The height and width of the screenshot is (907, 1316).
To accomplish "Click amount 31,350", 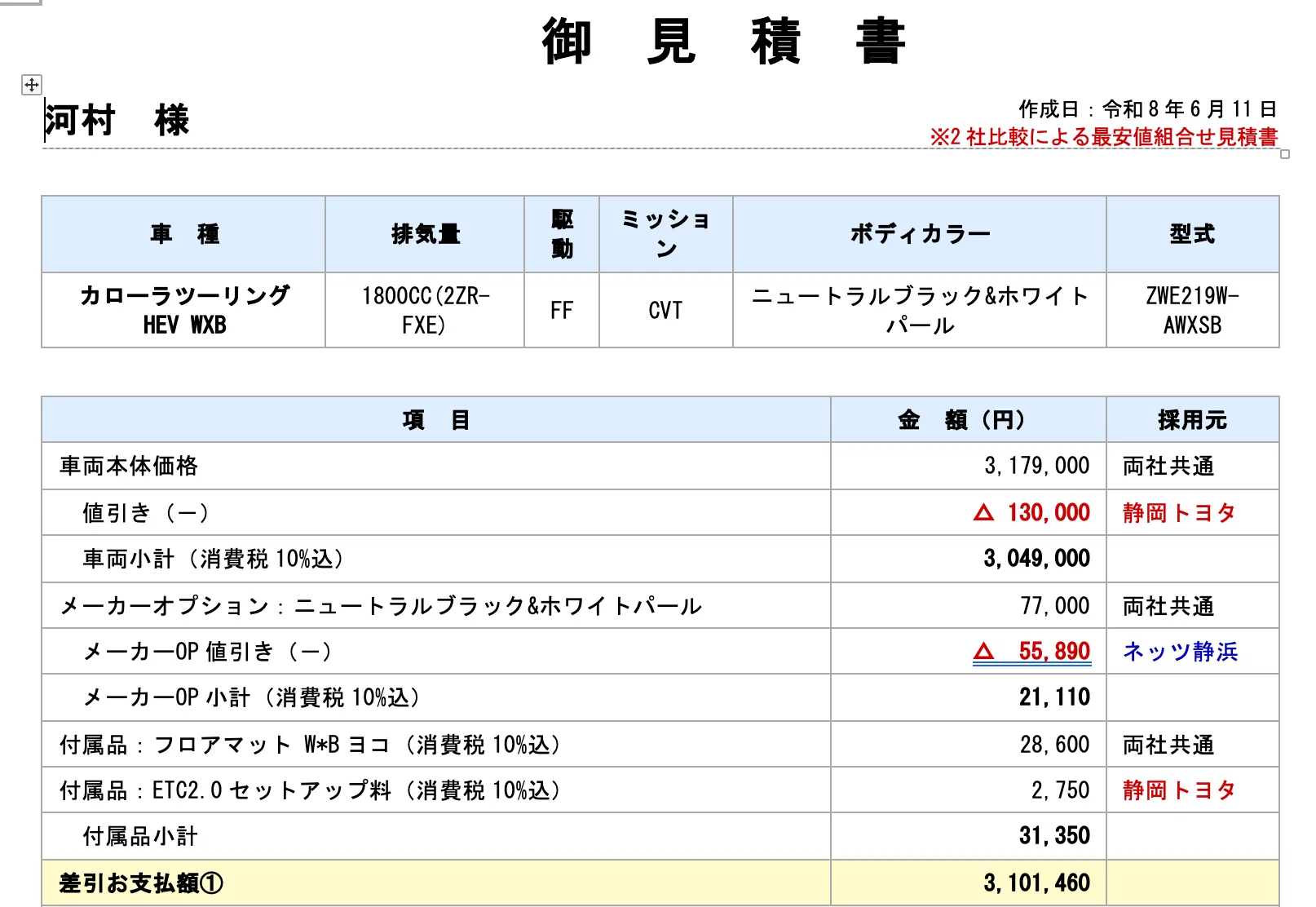I will 1054,836.
